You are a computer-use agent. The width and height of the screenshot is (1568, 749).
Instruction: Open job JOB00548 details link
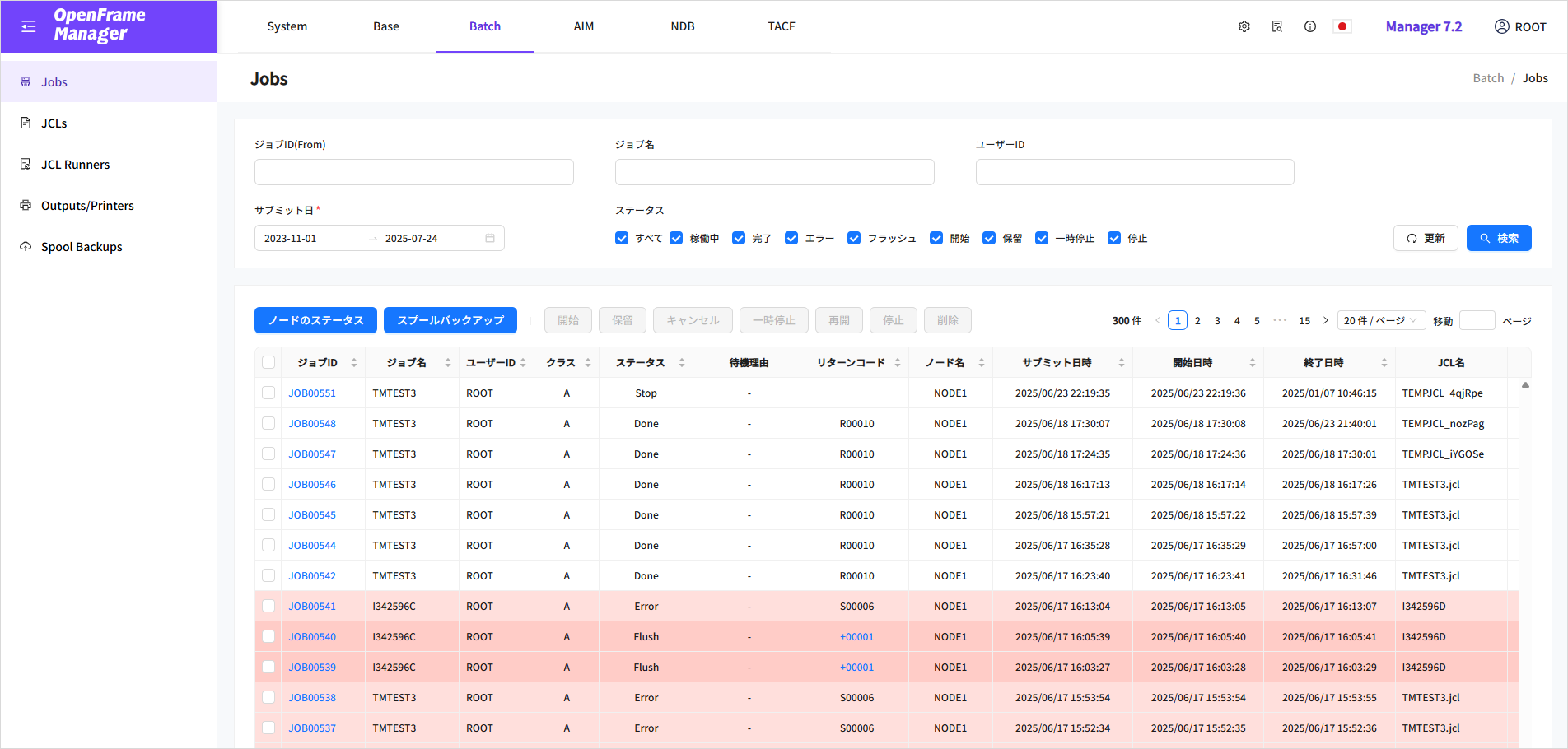[x=311, y=423]
